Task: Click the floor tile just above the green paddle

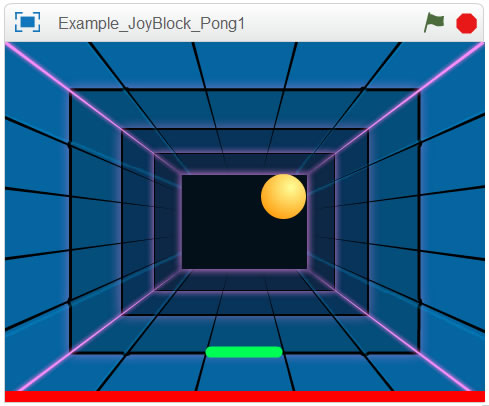Action: (x=244, y=332)
